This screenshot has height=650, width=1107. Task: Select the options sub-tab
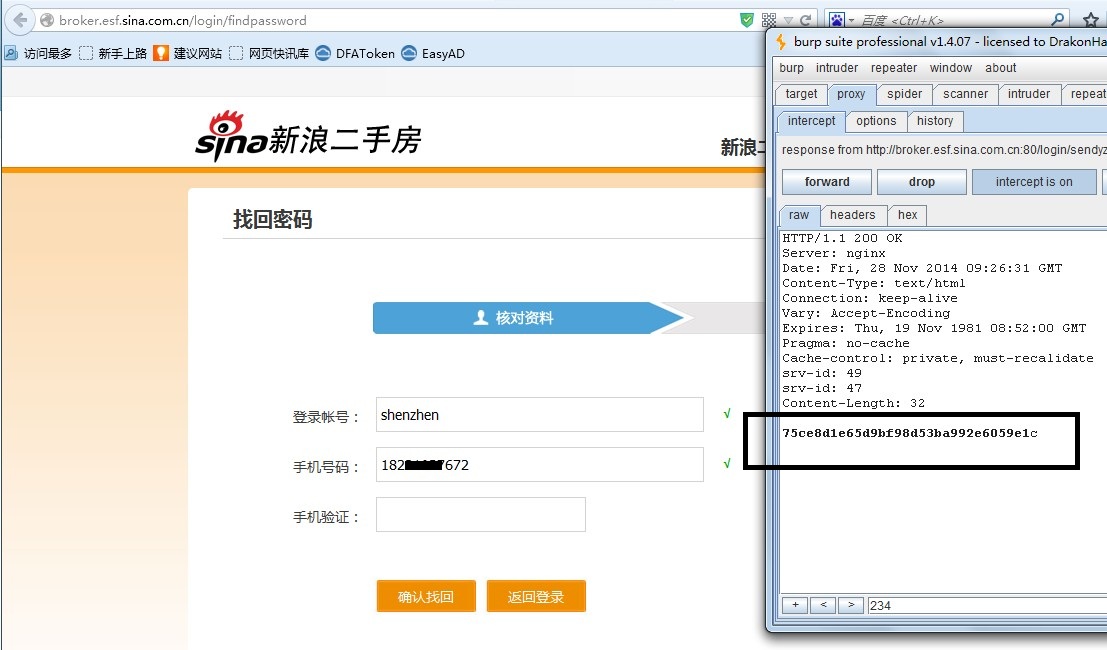876,121
